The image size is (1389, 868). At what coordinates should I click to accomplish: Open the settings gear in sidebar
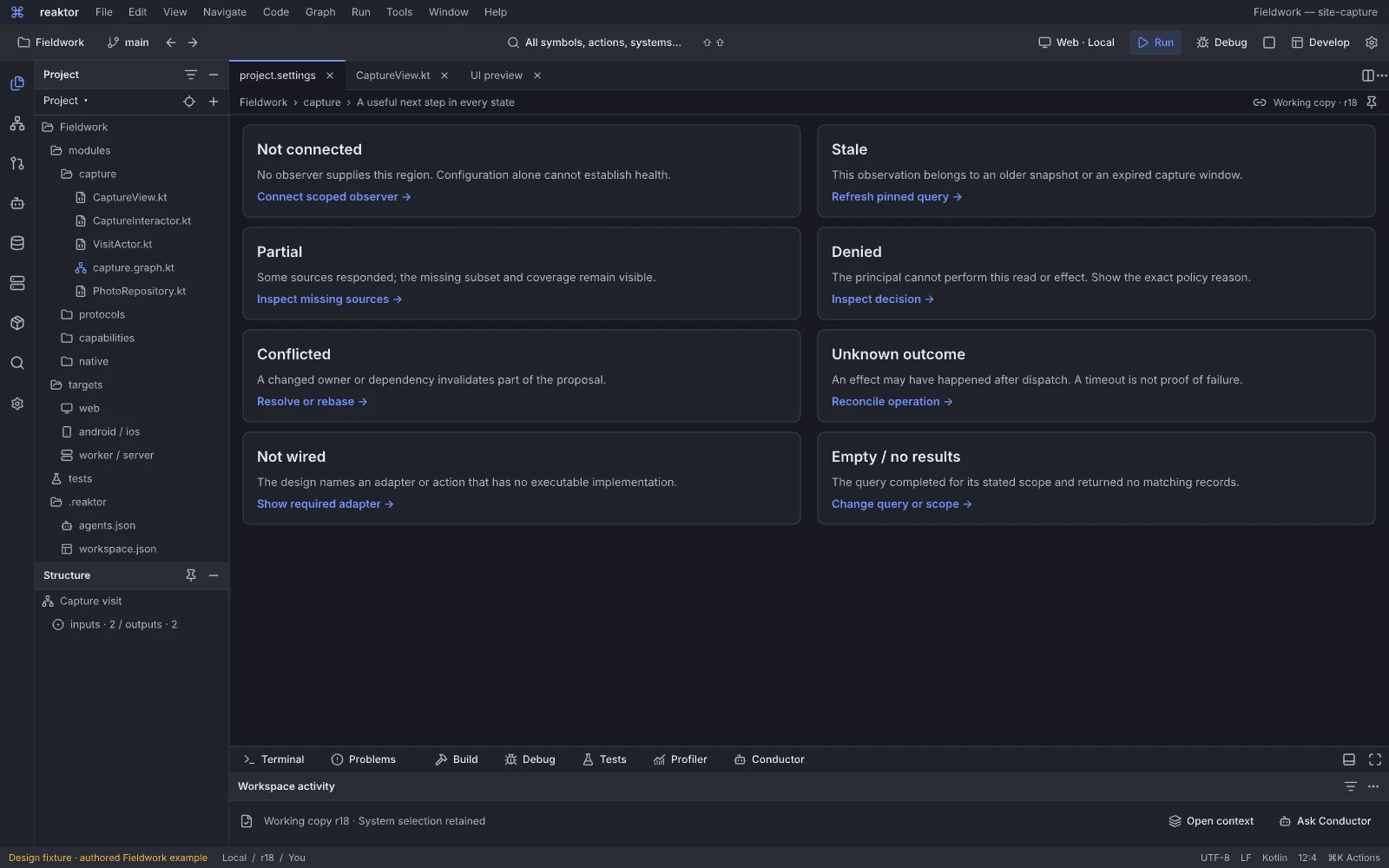[x=17, y=404]
